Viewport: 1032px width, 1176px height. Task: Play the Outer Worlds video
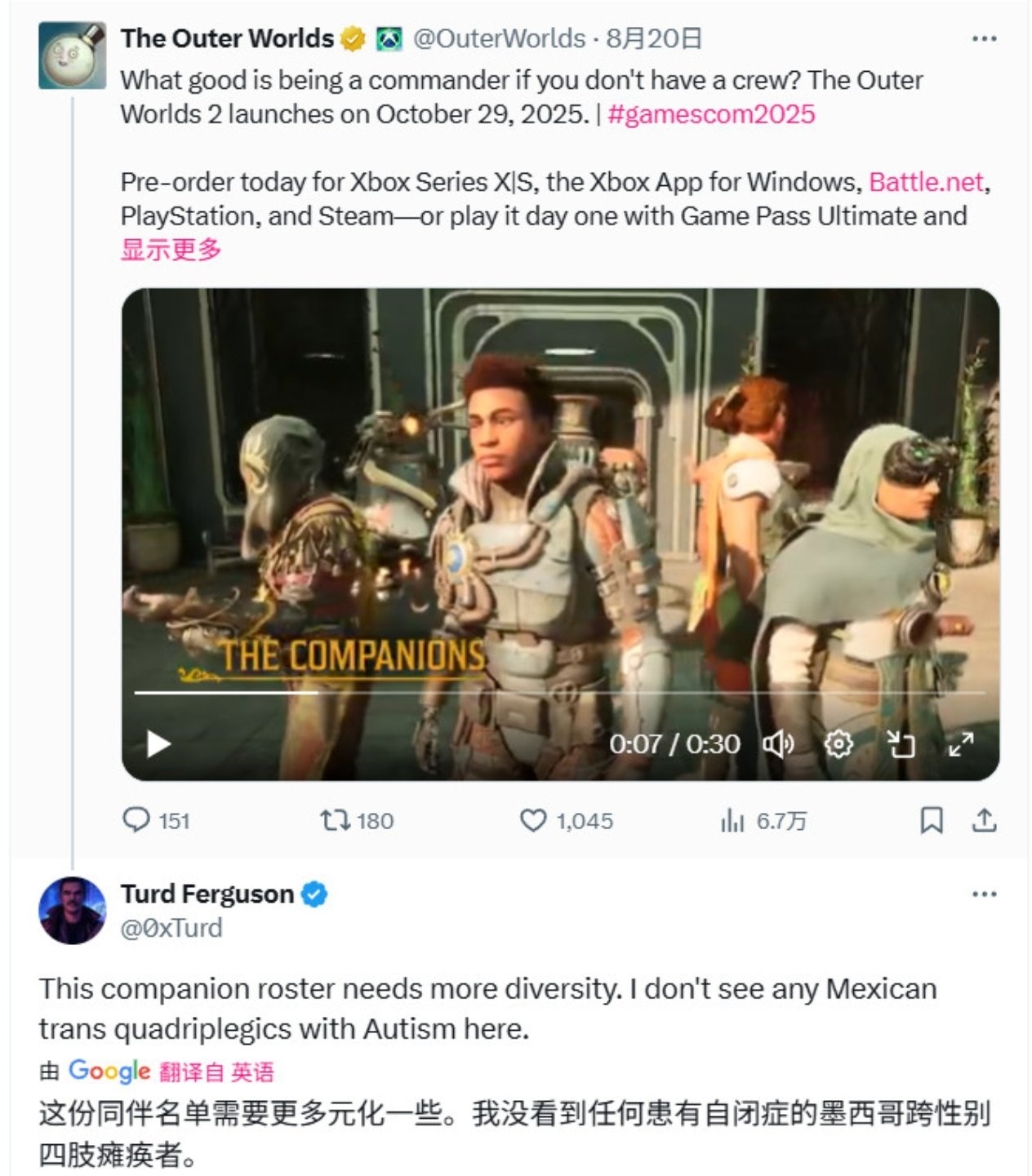(158, 743)
